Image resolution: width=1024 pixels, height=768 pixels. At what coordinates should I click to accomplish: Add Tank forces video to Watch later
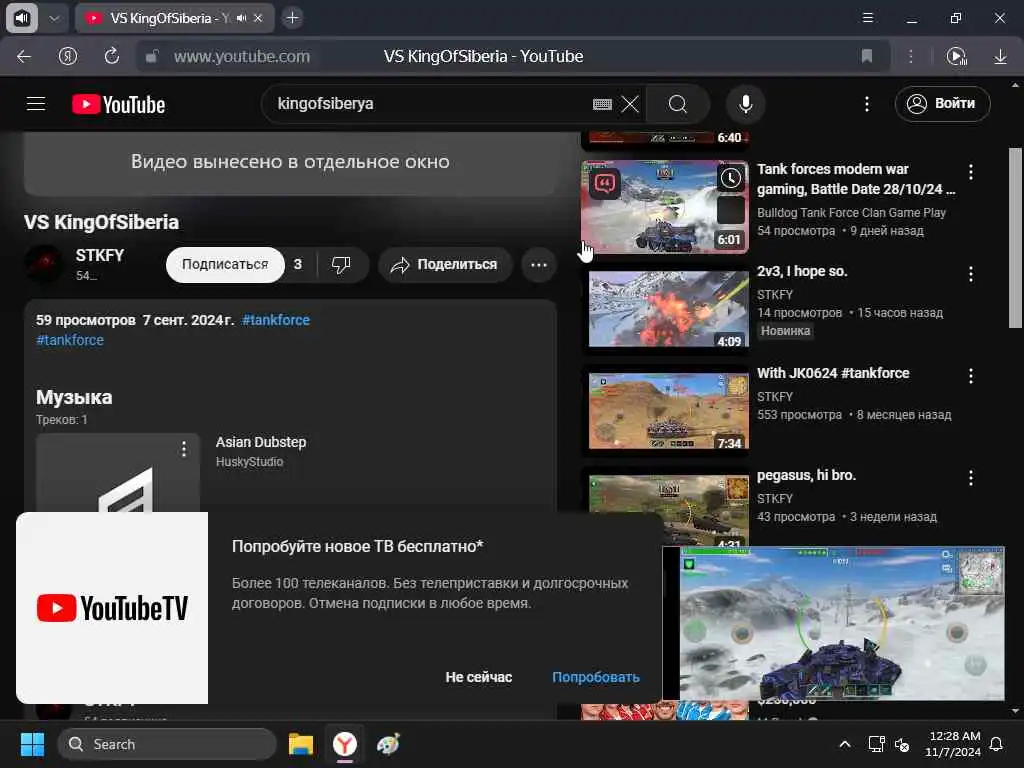click(x=731, y=178)
